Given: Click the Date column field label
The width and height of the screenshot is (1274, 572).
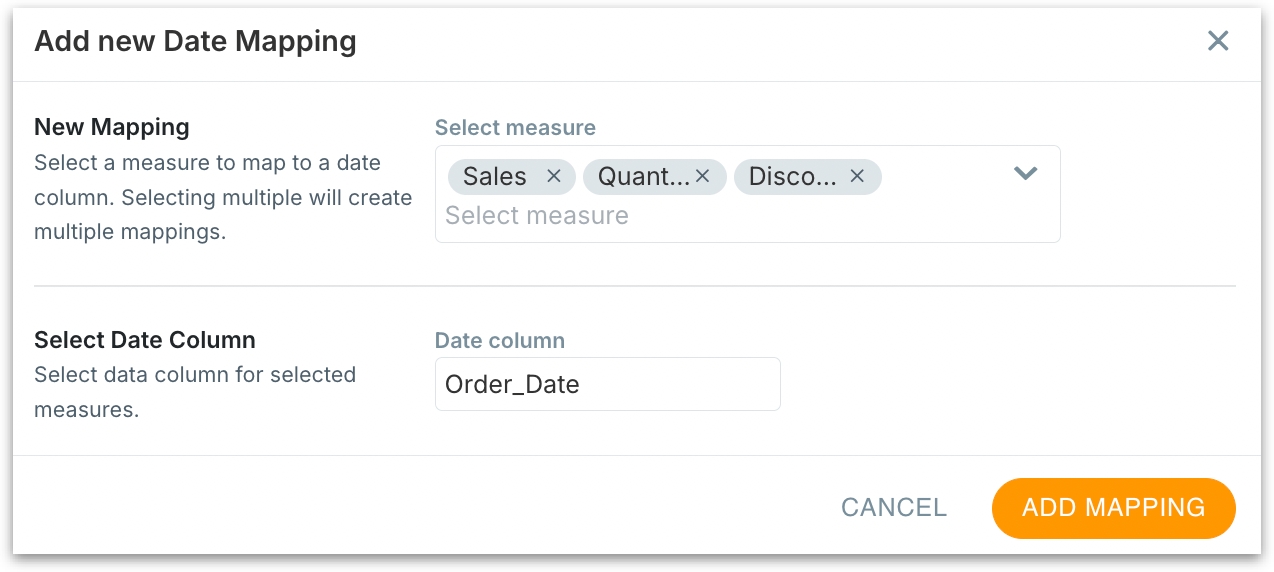Looking at the screenshot, I should tap(500, 341).
